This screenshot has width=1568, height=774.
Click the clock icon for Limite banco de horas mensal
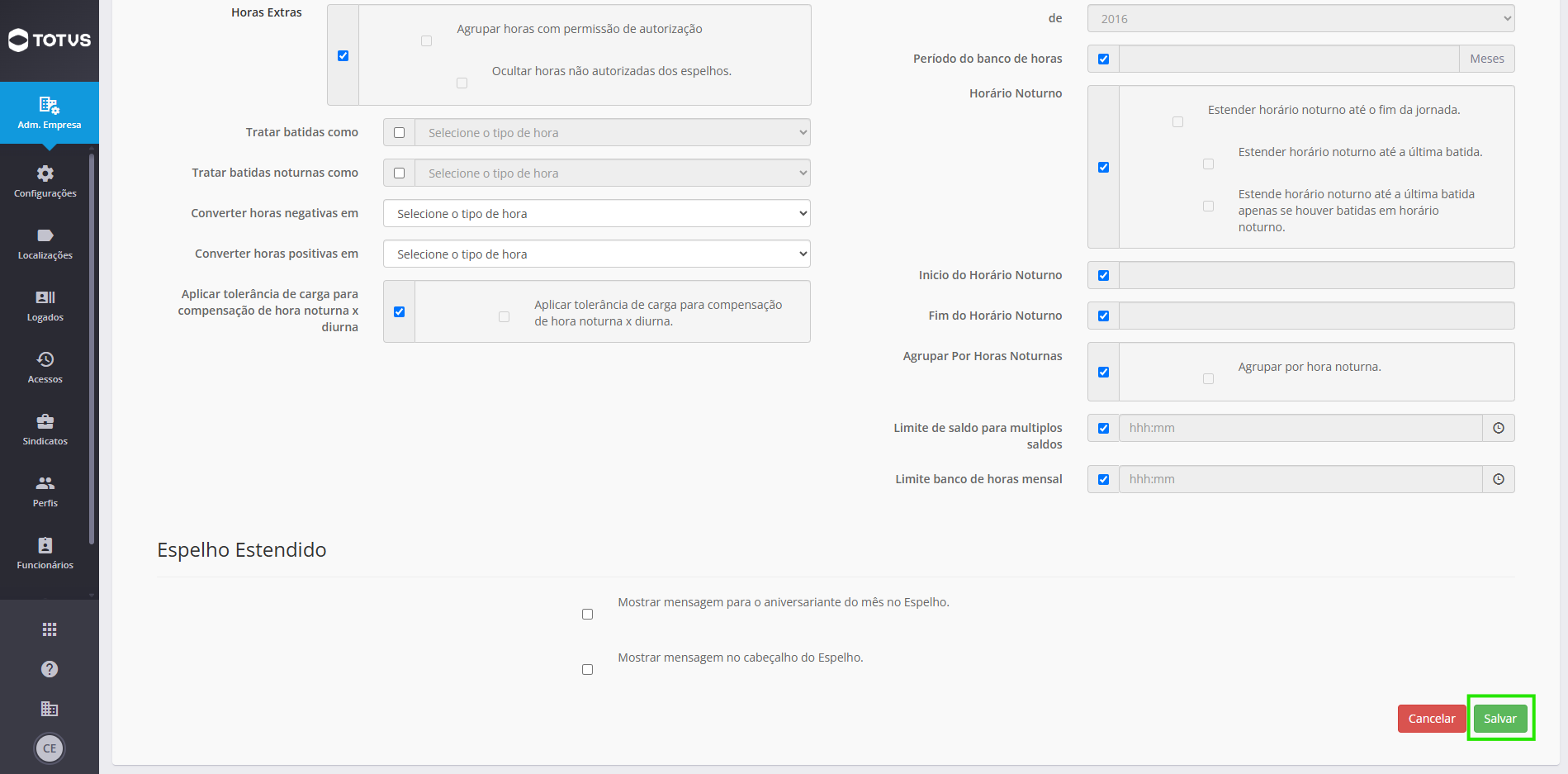1499,479
